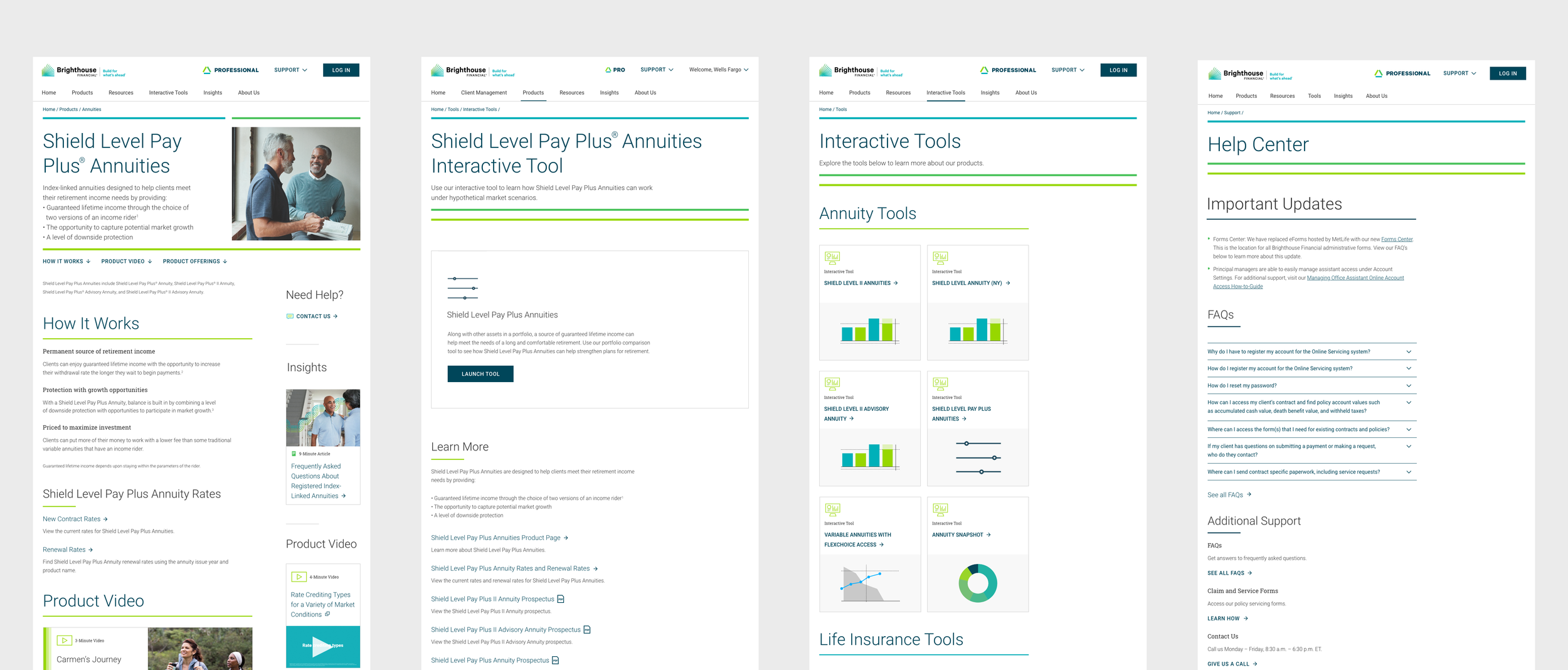Click LOG IN button in first page
The image size is (1568, 670).
pos(341,70)
